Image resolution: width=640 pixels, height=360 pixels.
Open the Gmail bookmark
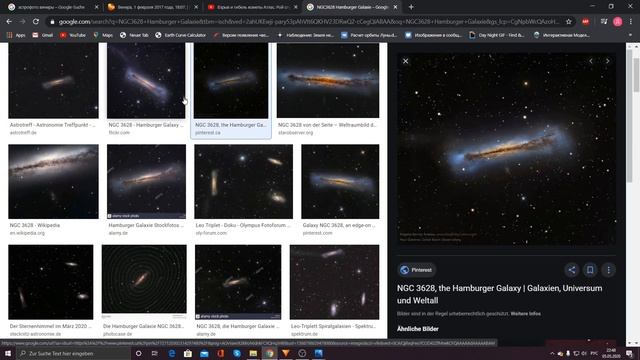pyautogui.click(x=42, y=36)
